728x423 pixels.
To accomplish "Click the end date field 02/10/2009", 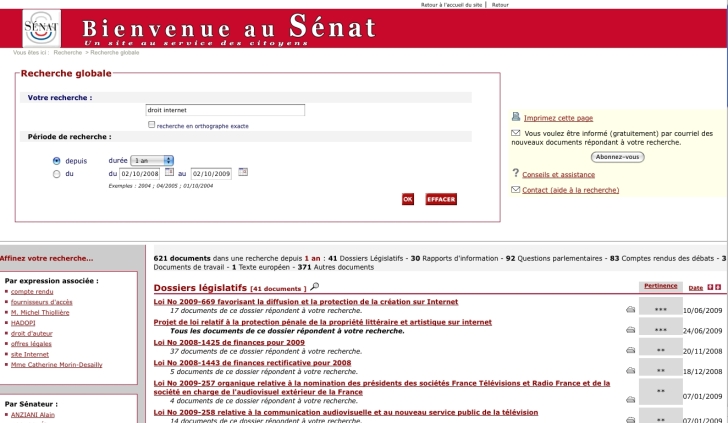I will [211, 174].
